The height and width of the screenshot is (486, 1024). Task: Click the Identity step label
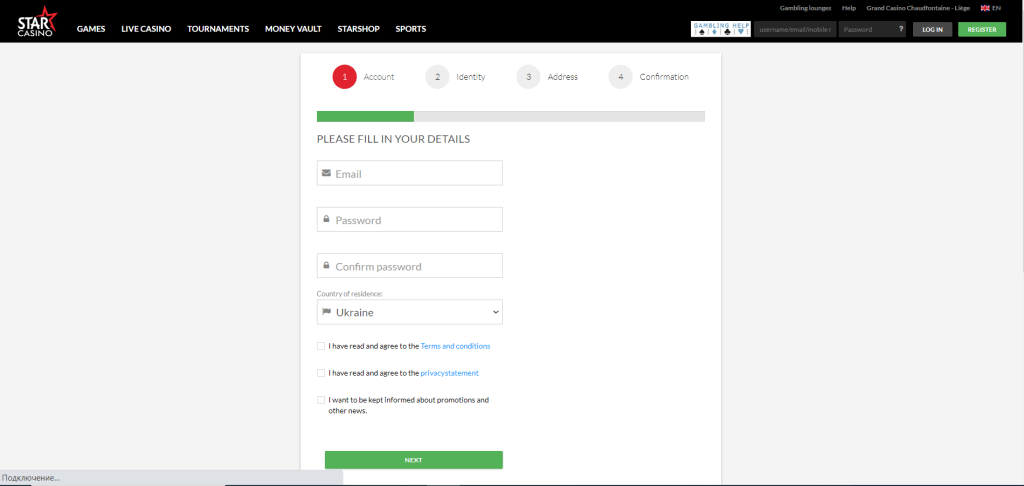[471, 77]
